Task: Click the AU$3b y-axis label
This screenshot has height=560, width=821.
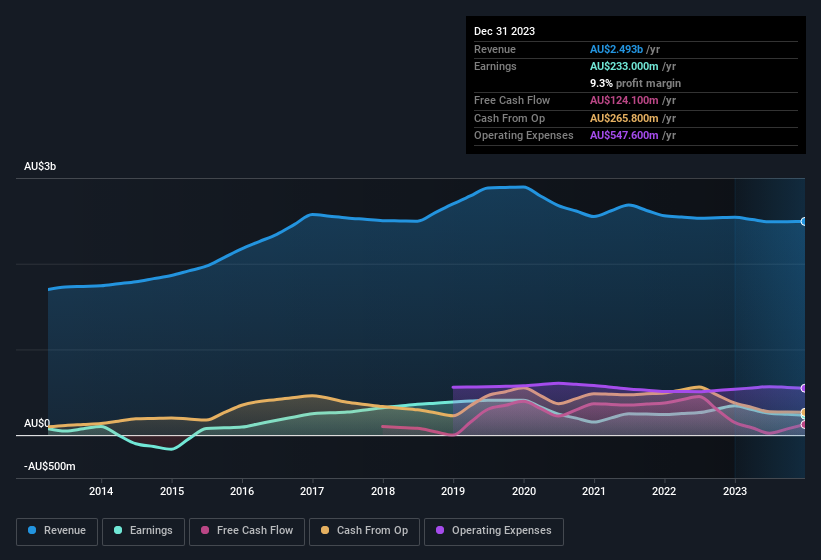Action: [40, 166]
